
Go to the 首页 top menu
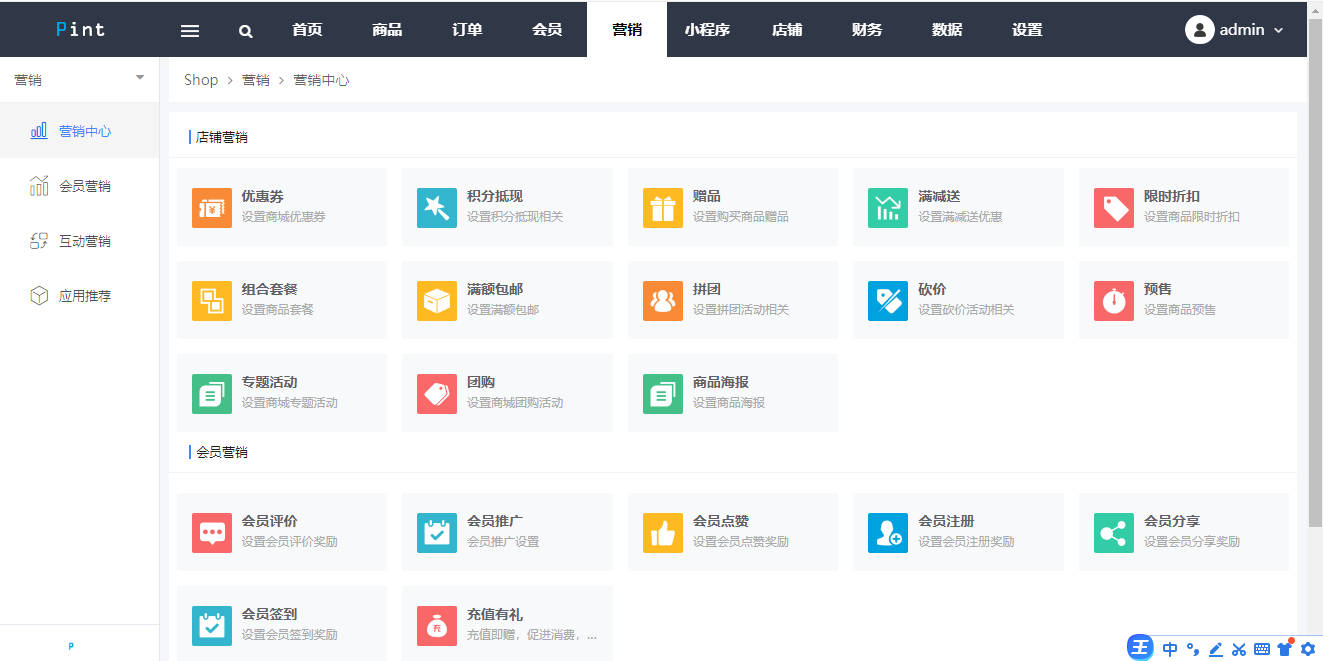pyautogui.click(x=307, y=29)
